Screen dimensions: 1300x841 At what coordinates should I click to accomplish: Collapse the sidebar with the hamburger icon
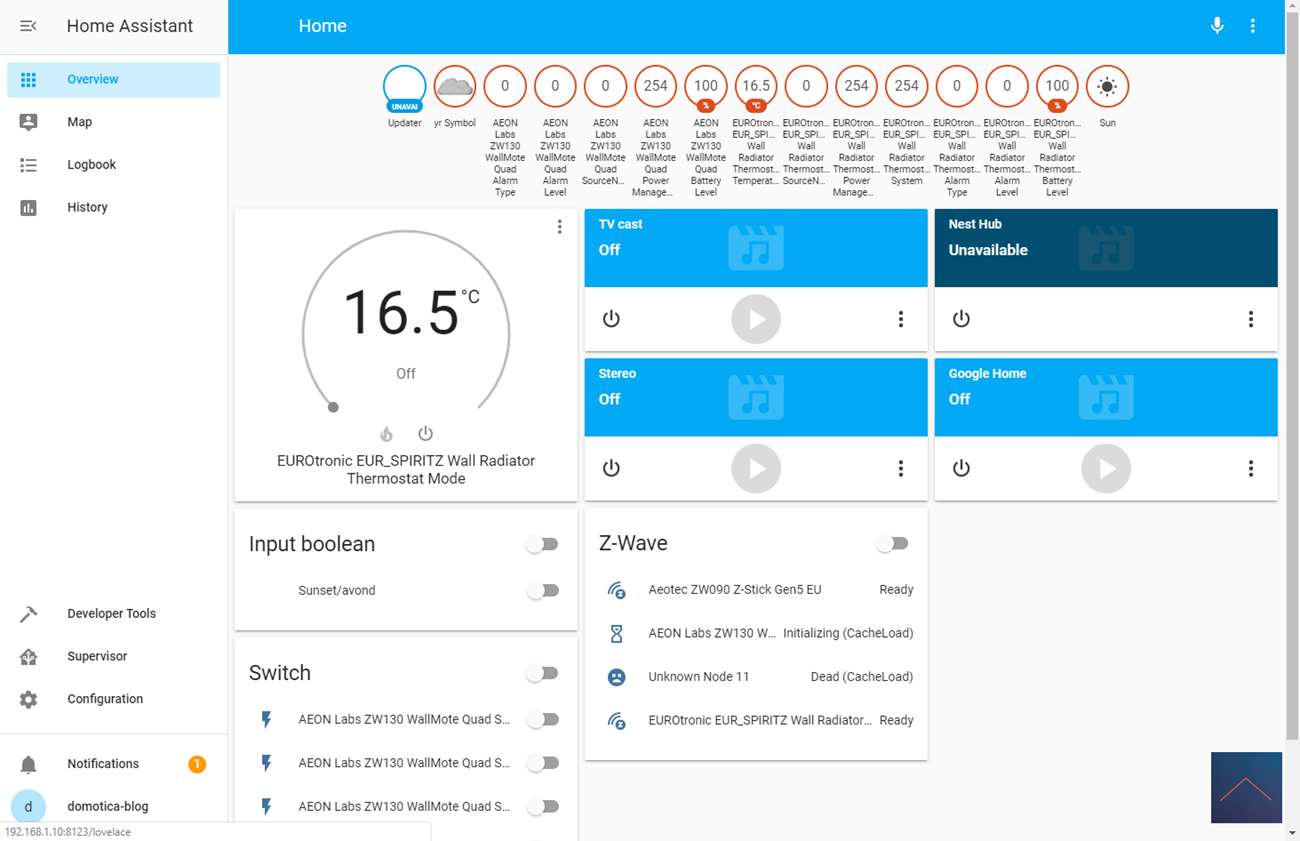[28, 26]
